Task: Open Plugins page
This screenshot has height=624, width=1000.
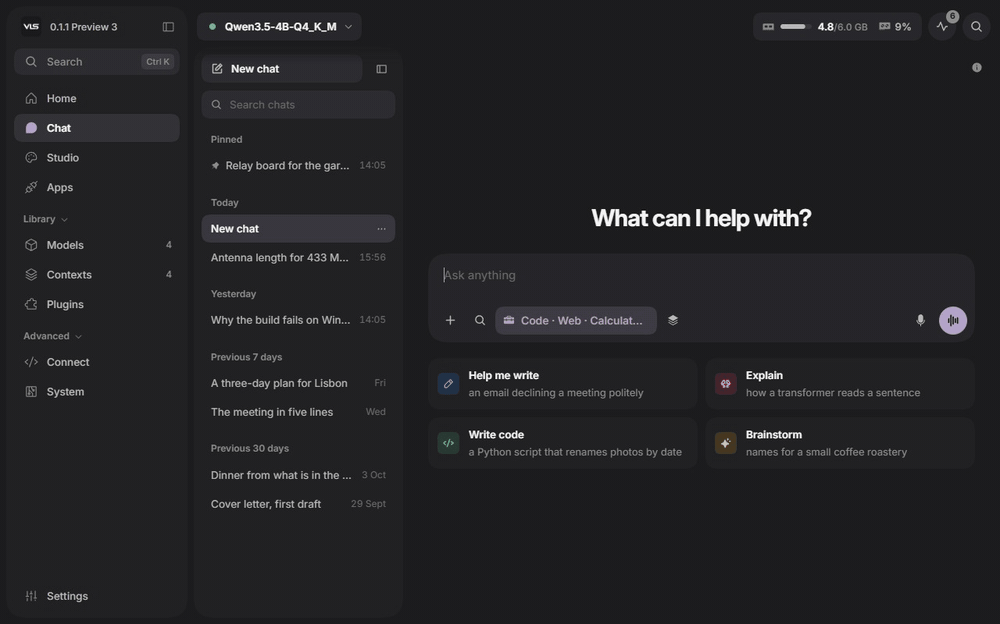Action: tap(97, 304)
